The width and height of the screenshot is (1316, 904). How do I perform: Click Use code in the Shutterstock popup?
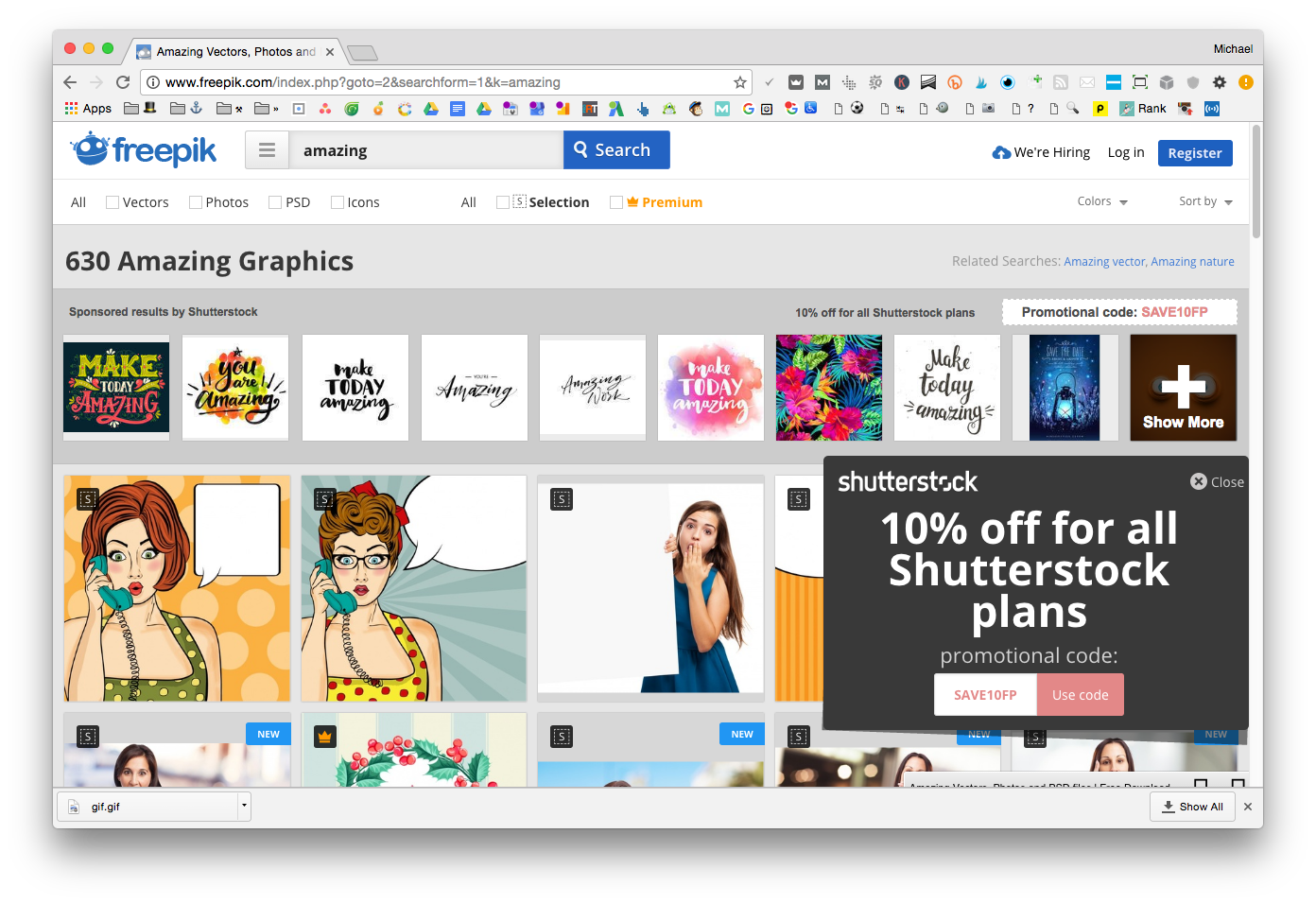point(1081,695)
